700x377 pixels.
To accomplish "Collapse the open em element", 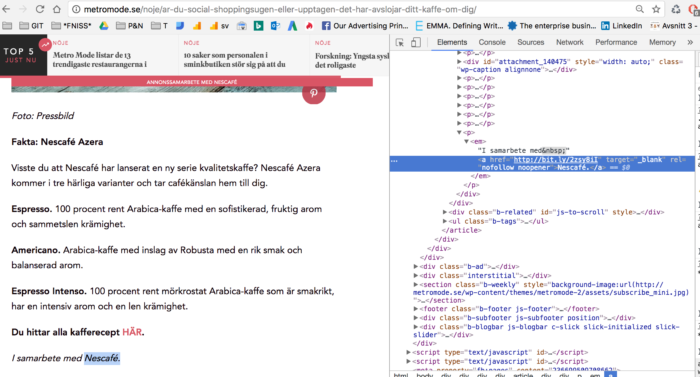I will (467, 142).
